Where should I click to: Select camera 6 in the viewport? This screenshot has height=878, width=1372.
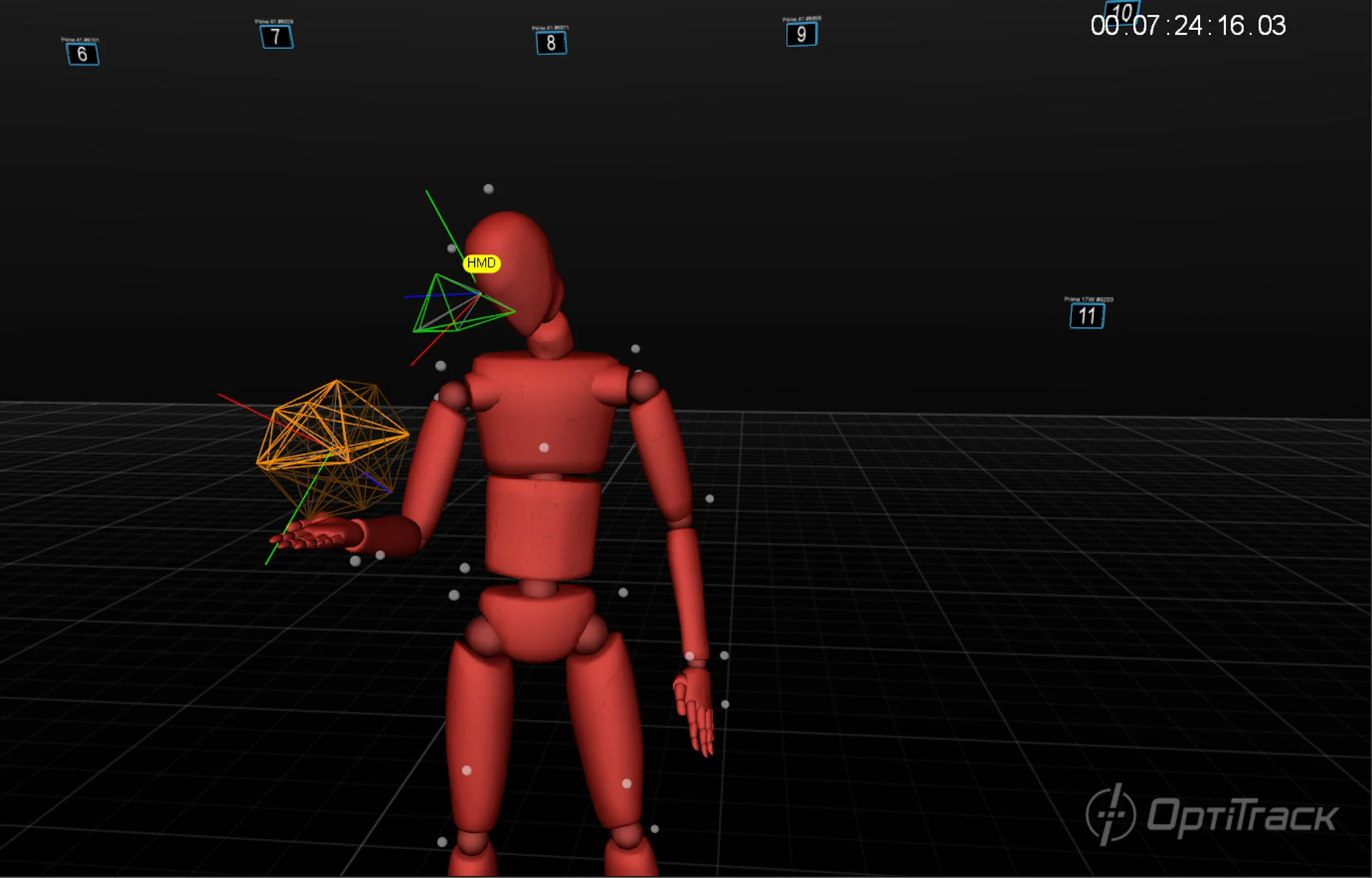click(82, 54)
